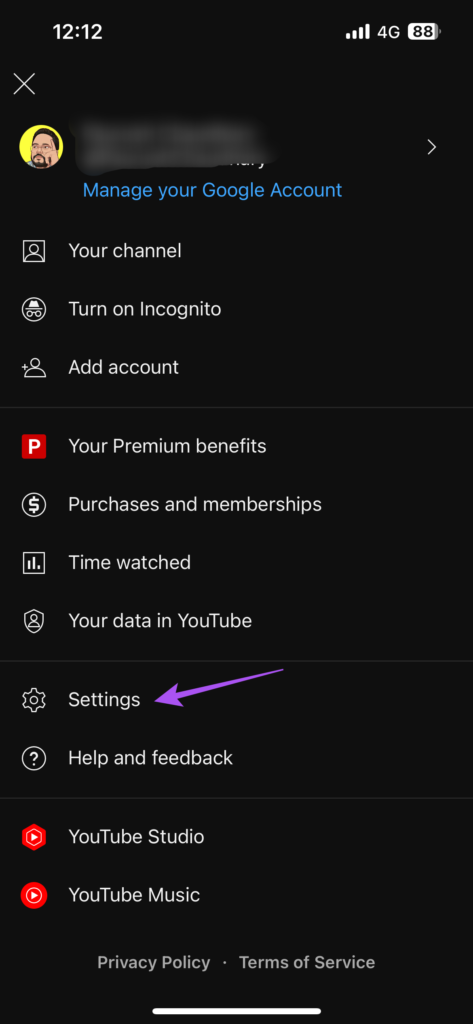
Task: Click the Incognito hat-and-glasses icon
Action: pos(34,309)
